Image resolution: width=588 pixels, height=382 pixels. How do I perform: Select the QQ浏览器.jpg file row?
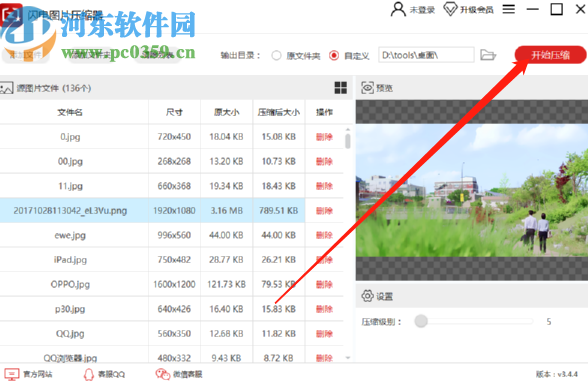click(171, 355)
